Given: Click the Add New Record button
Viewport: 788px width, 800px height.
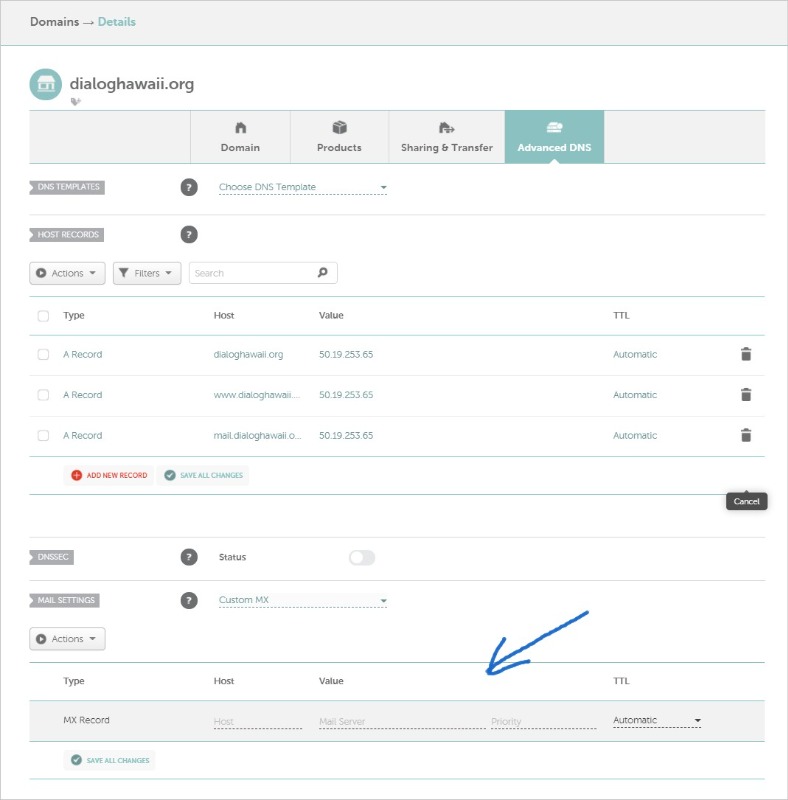Looking at the screenshot, I should [109, 475].
